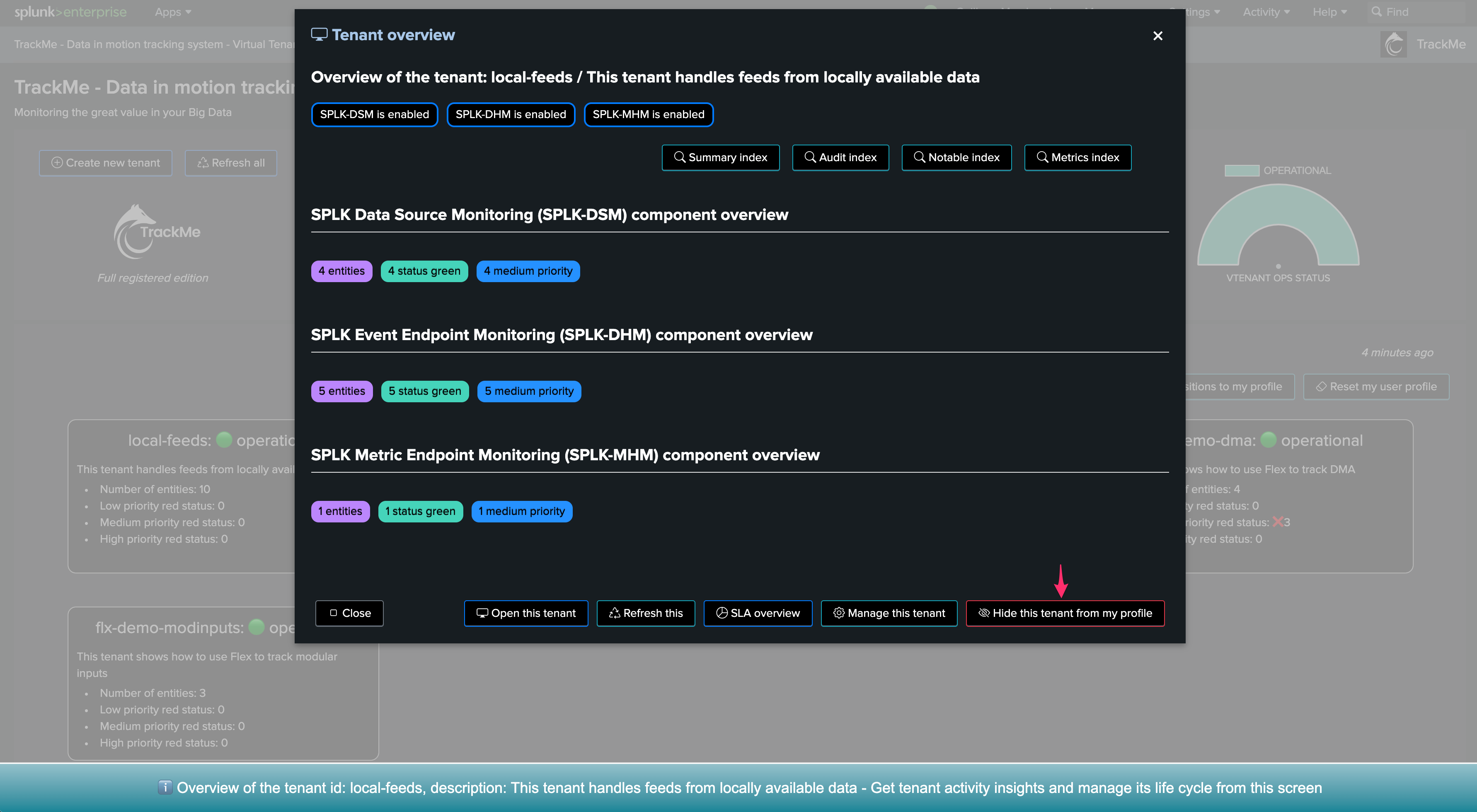This screenshot has width=1477, height=812.
Task: Open this tenant
Action: pos(526,613)
